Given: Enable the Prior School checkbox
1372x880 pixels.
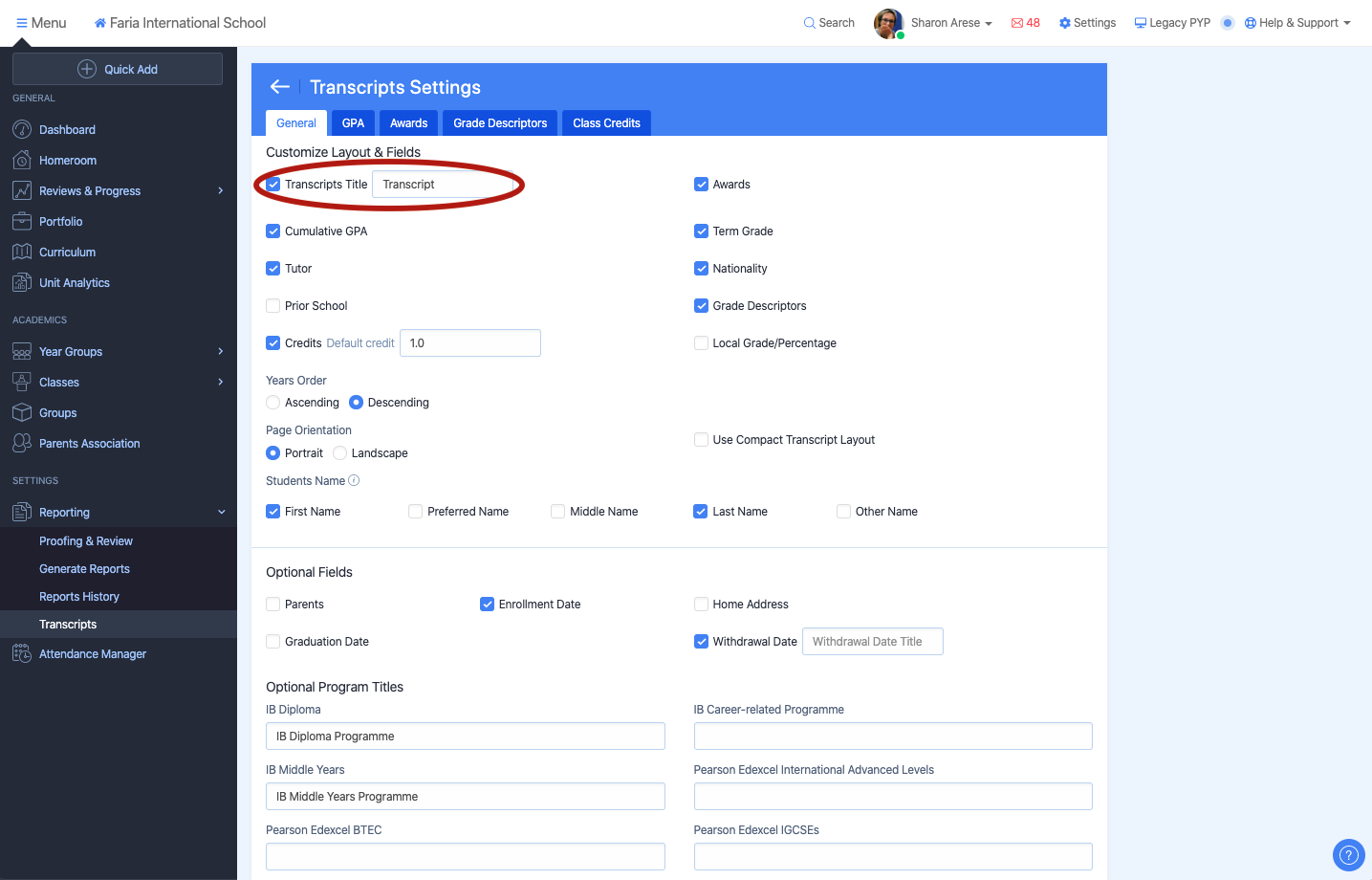Looking at the screenshot, I should tap(273, 306).
